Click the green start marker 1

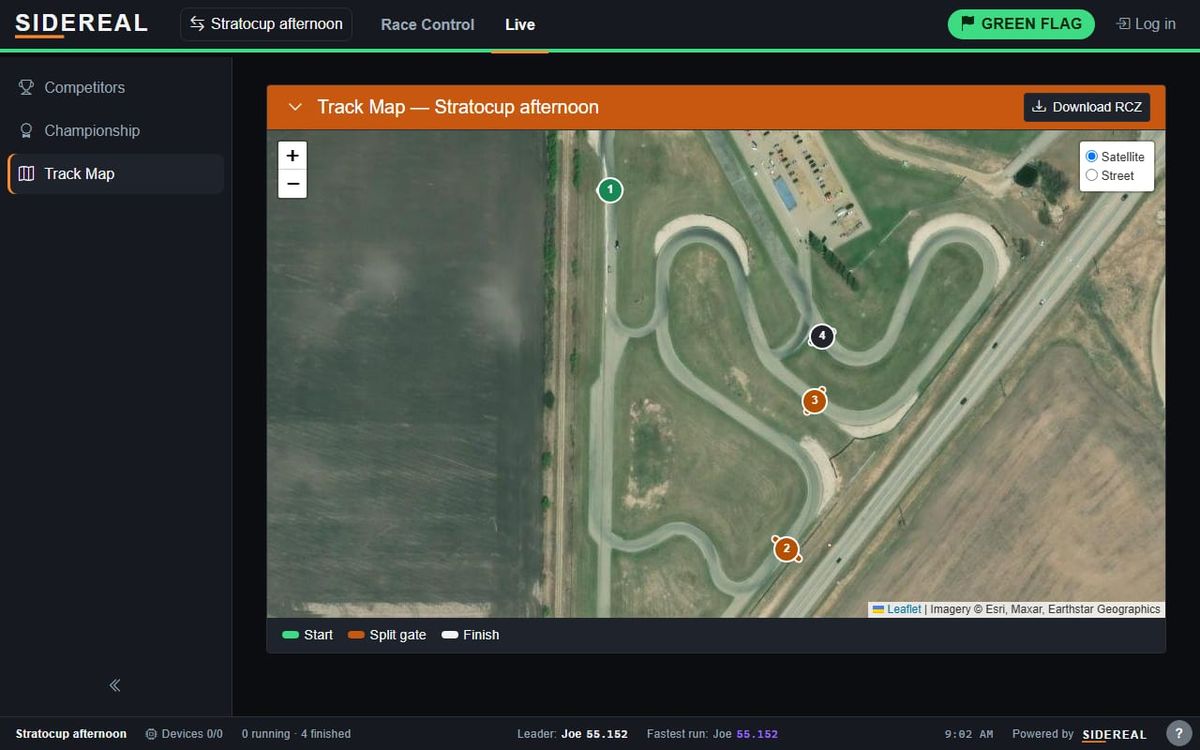click(610, 190)
